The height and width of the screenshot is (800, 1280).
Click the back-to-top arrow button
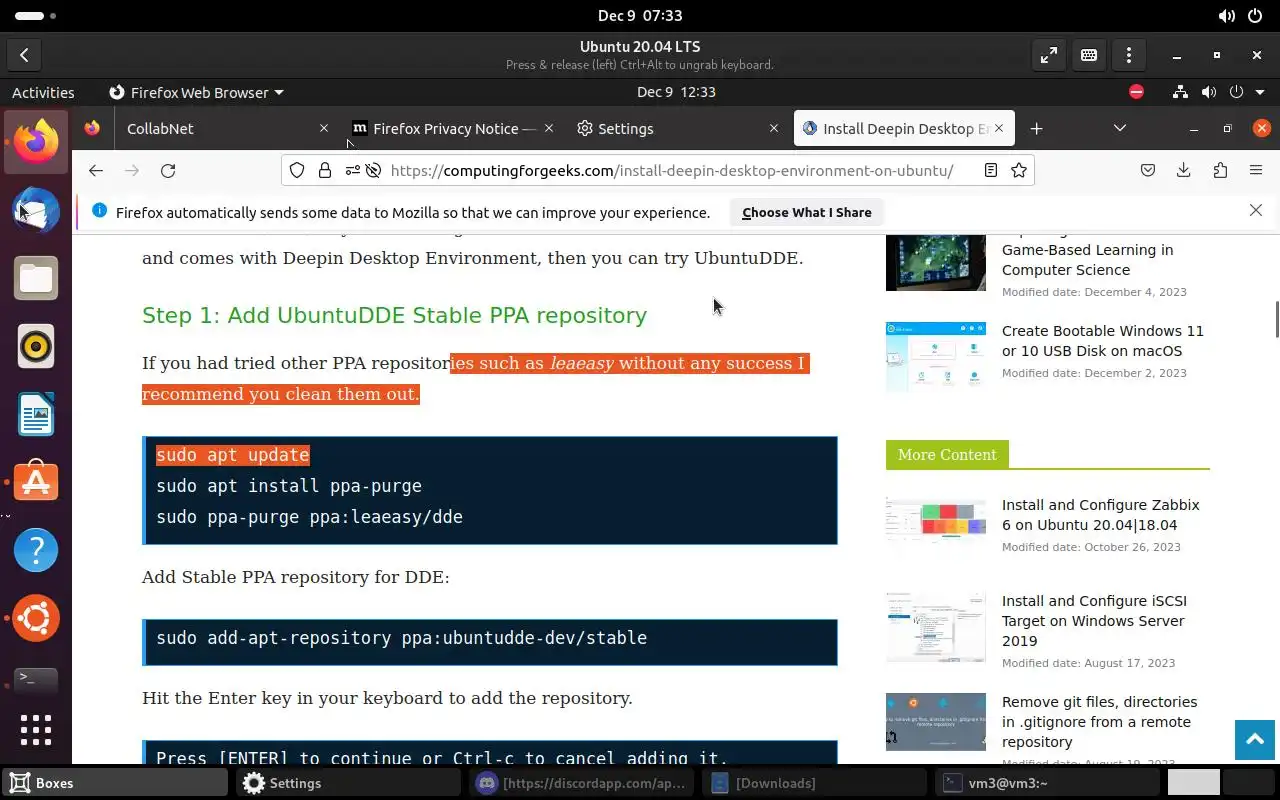coord(1254,740)
